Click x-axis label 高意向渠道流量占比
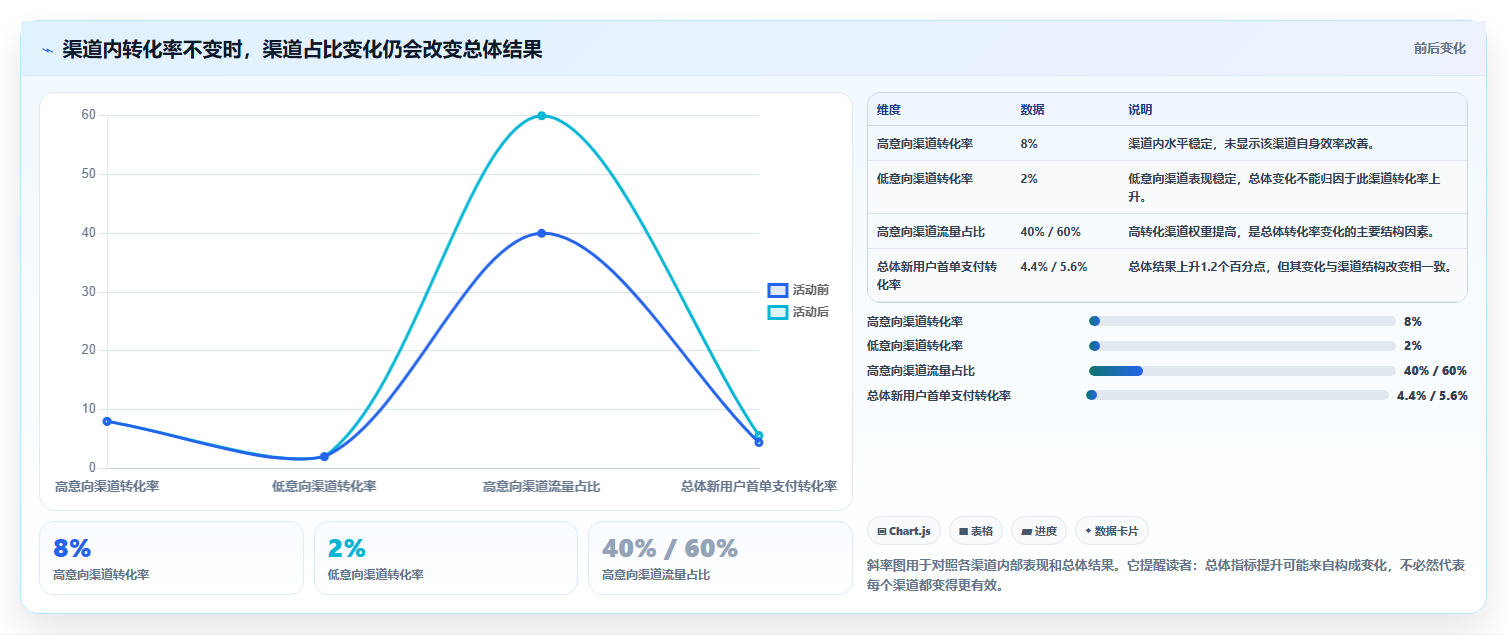This screenshot has width=1507, height=635. coord(541,486)
